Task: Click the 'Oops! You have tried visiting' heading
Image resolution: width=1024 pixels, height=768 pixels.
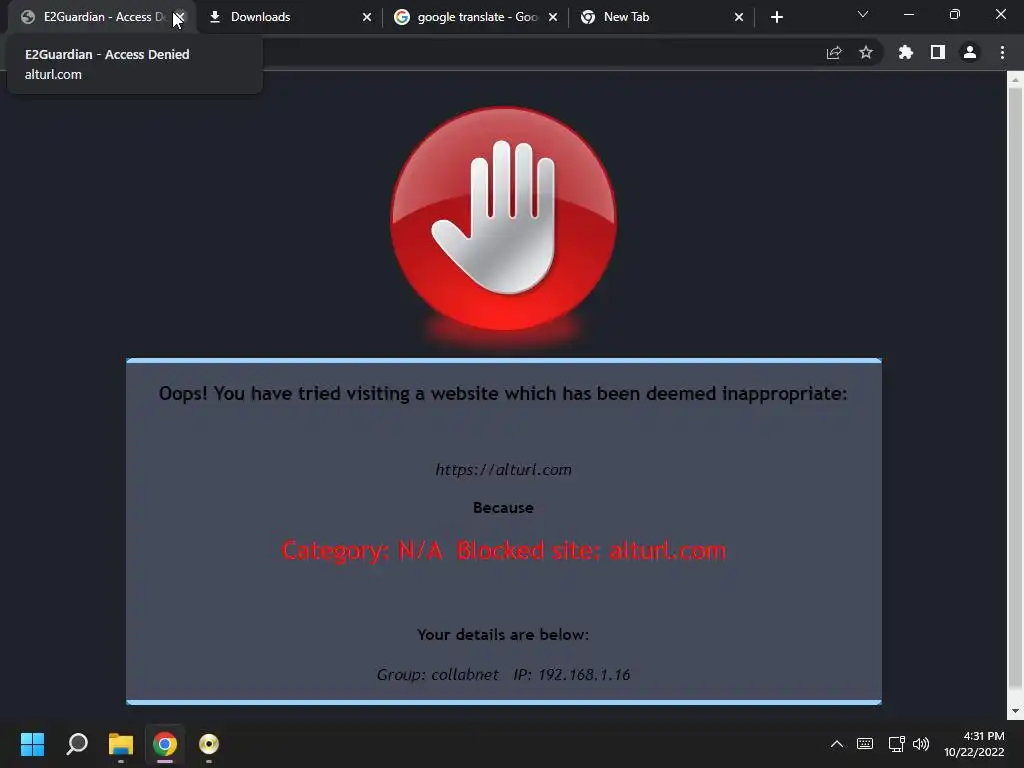Action: click(504, 394)
